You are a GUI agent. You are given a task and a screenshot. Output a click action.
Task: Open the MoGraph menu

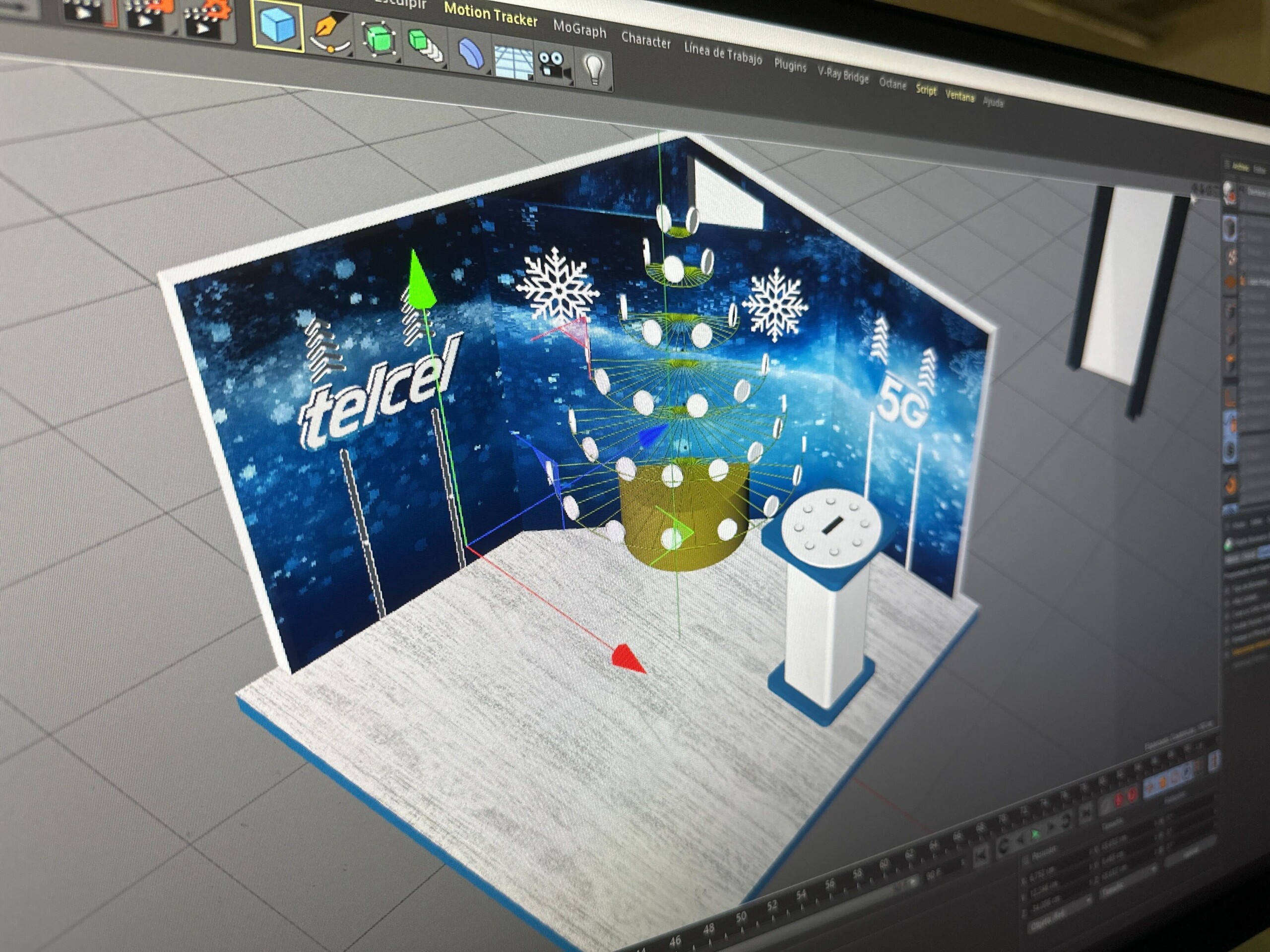(x=579, y=28)
